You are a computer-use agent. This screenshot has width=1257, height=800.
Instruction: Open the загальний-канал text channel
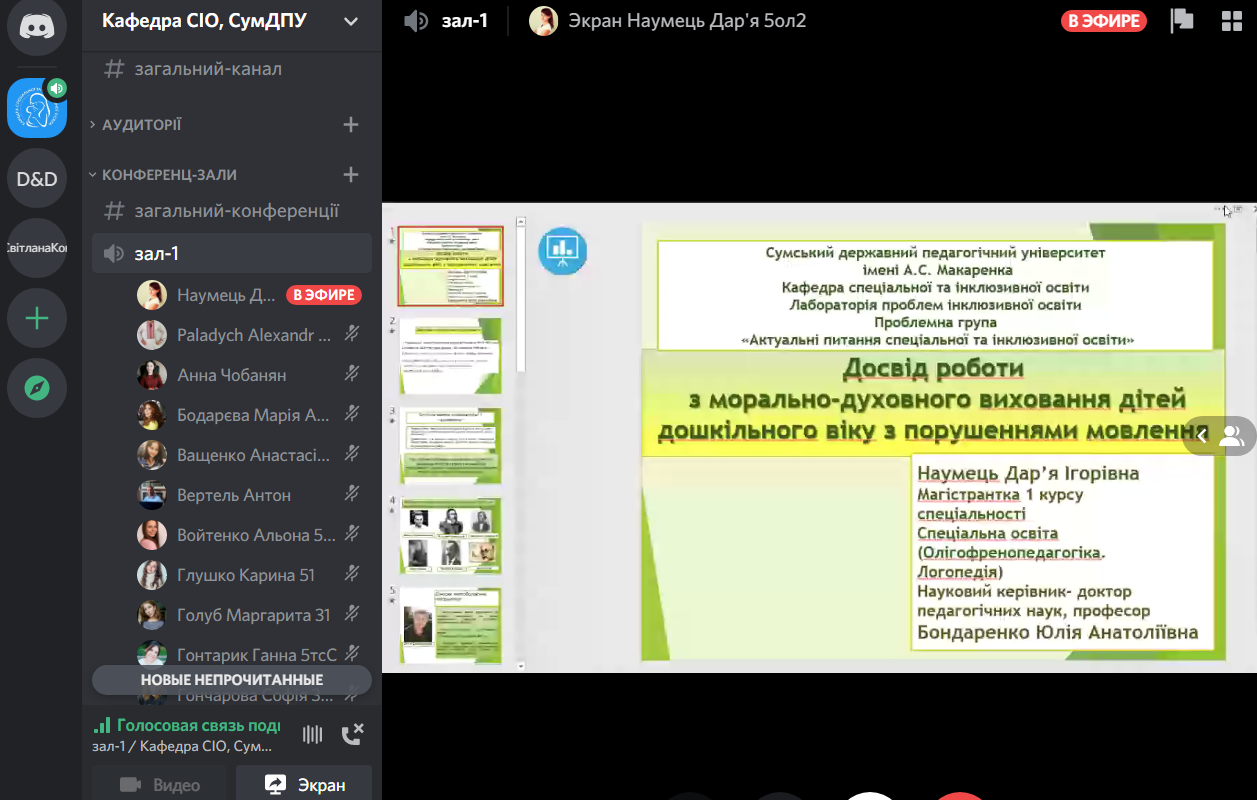[208, 69]
